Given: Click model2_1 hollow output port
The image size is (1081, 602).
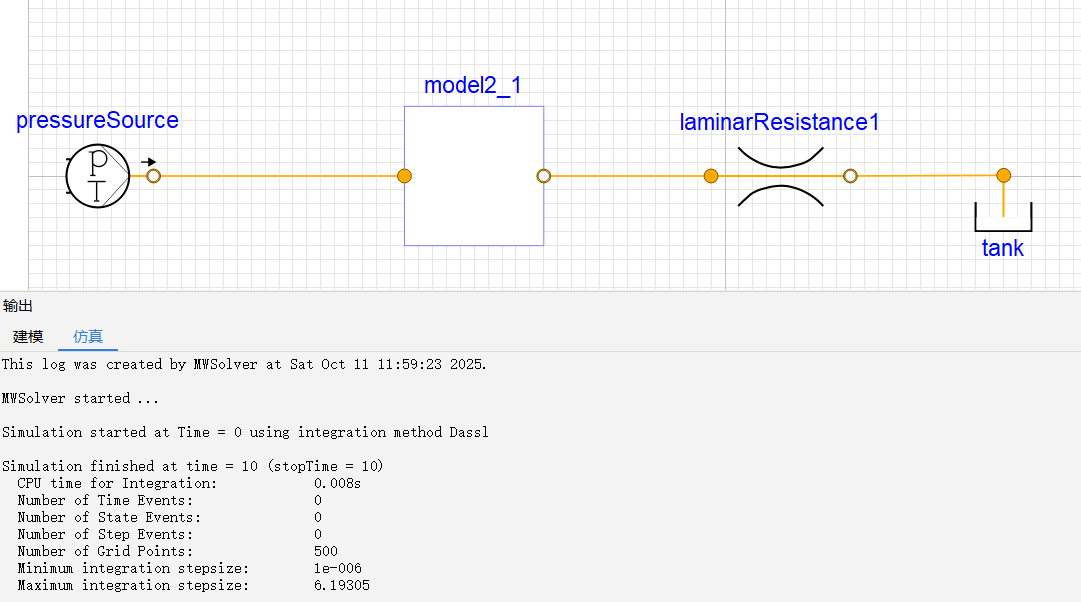Looking at the screenshot, I should [x=544, y=176].
